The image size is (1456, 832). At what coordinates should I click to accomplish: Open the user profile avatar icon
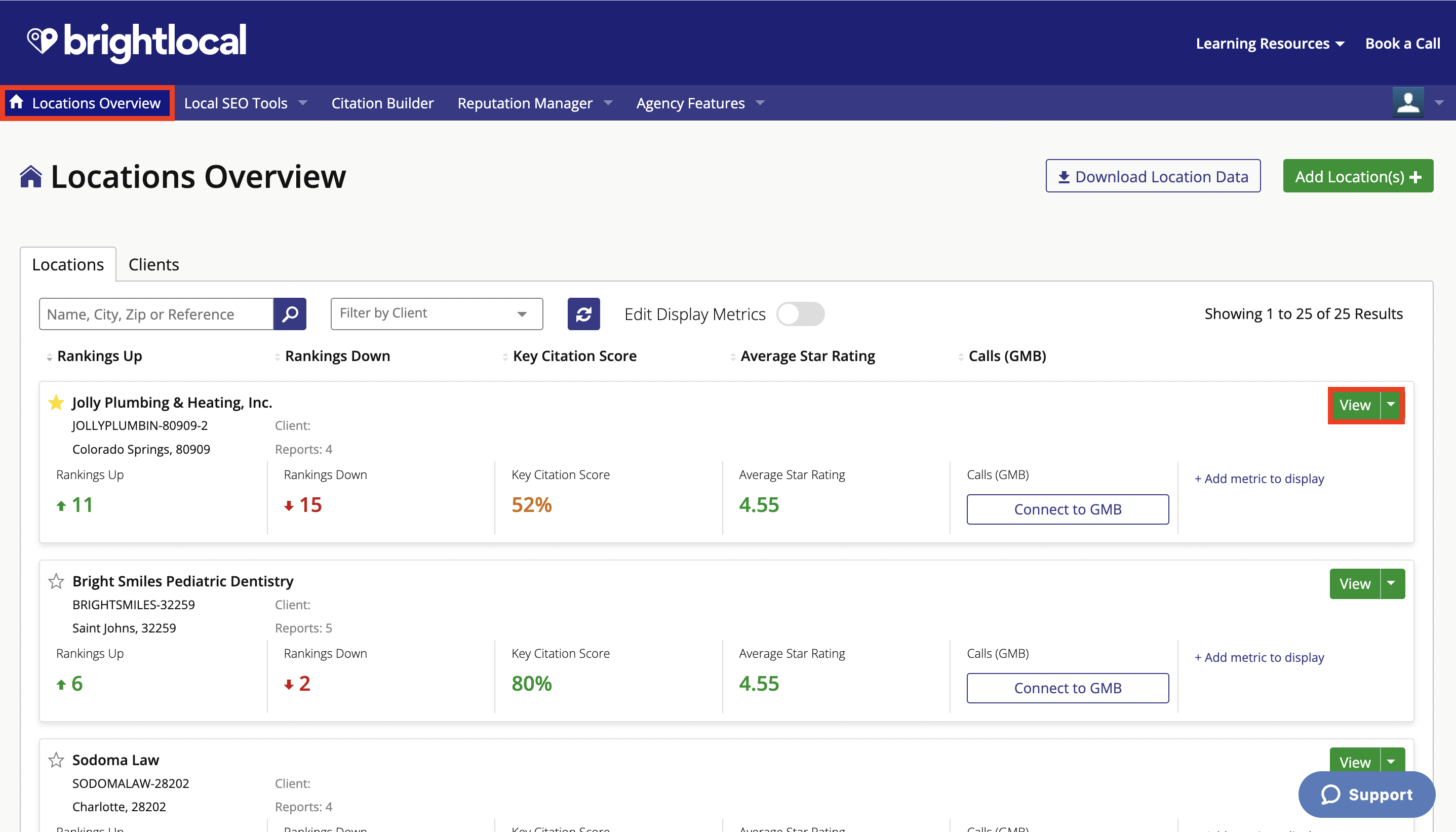[x=1407, y=103]
